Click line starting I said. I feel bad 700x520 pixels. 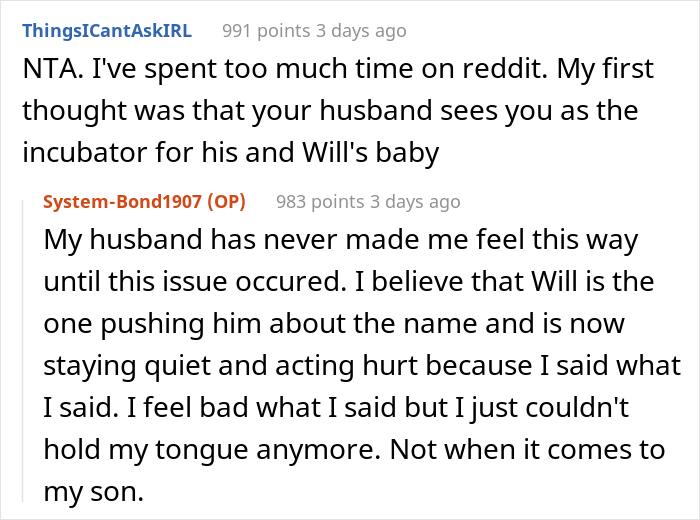(336, 408)
